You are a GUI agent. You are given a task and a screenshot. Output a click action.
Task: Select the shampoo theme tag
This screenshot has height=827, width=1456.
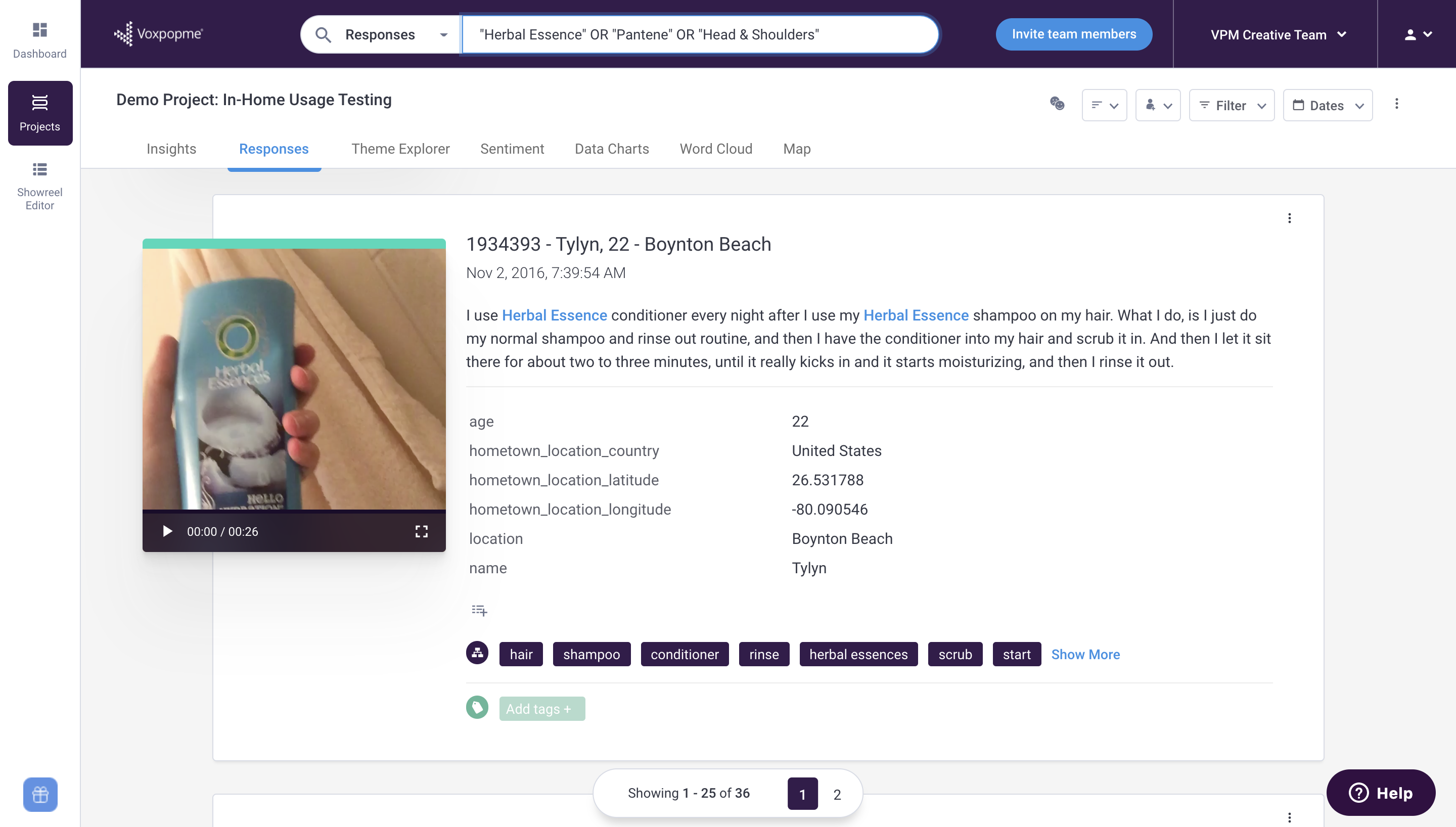(591, 654)
